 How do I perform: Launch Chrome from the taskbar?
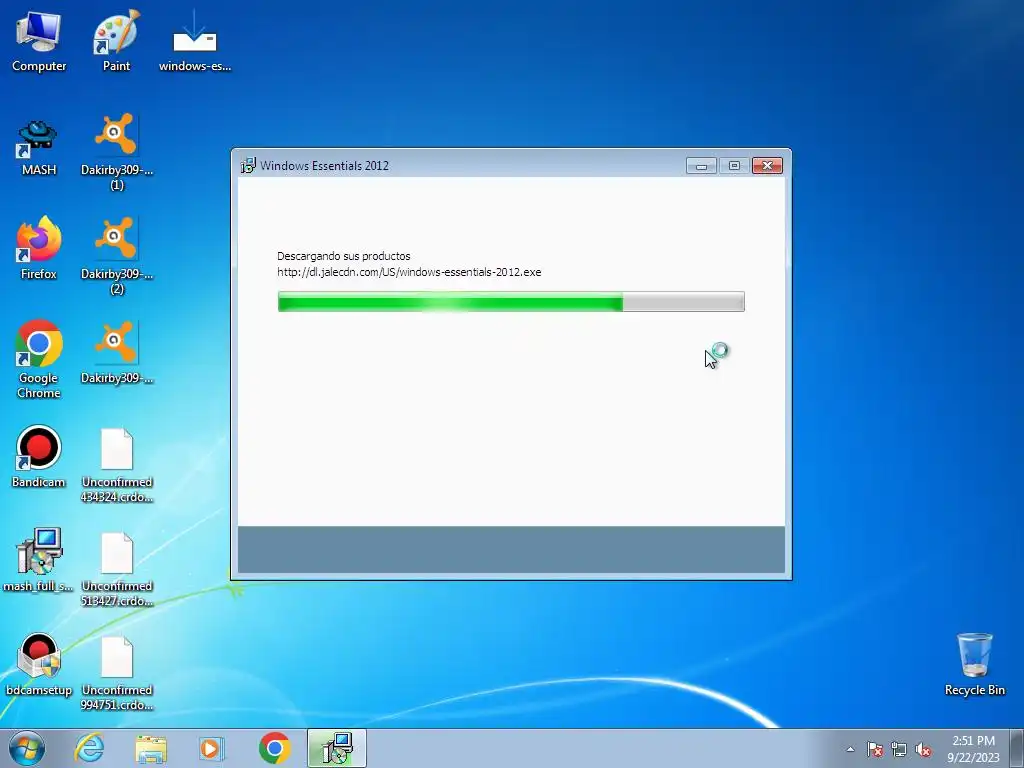click(x=274, y=748)
